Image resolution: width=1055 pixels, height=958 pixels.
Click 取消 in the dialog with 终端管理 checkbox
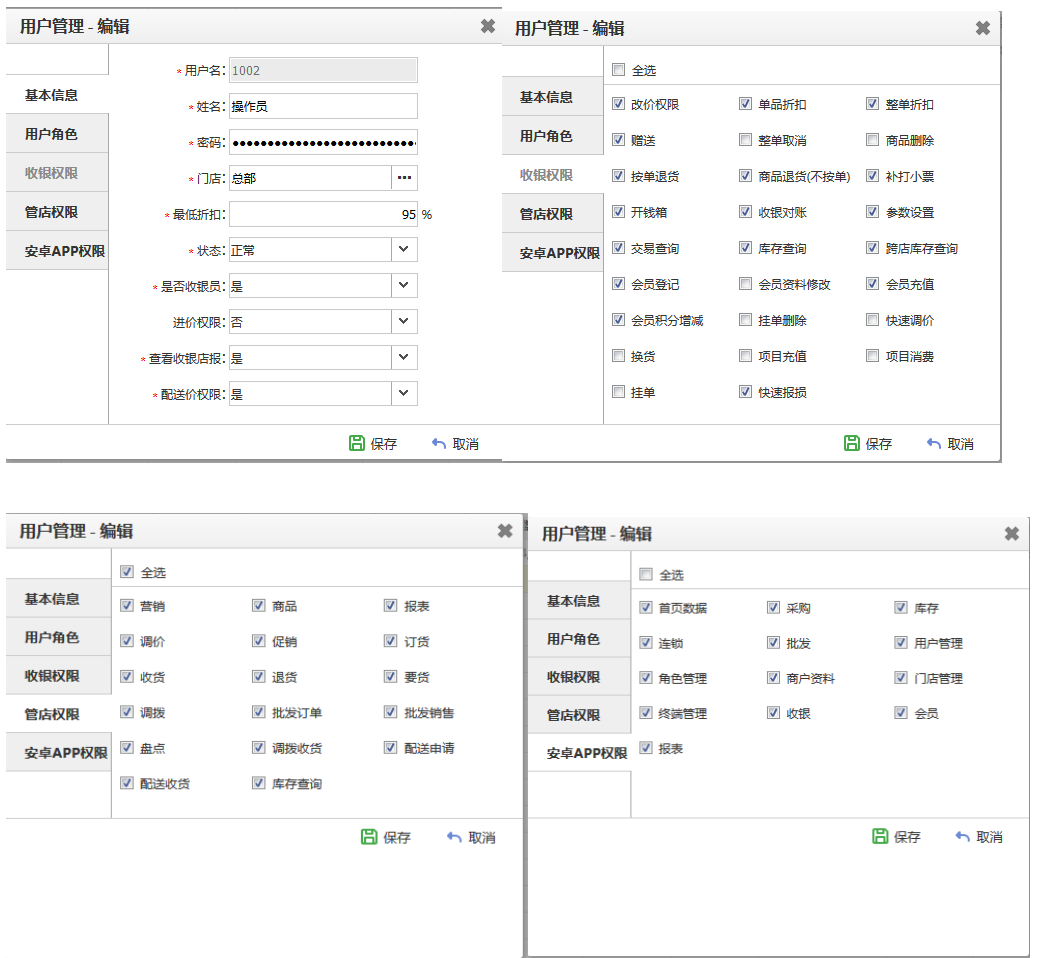pos(979,837)
